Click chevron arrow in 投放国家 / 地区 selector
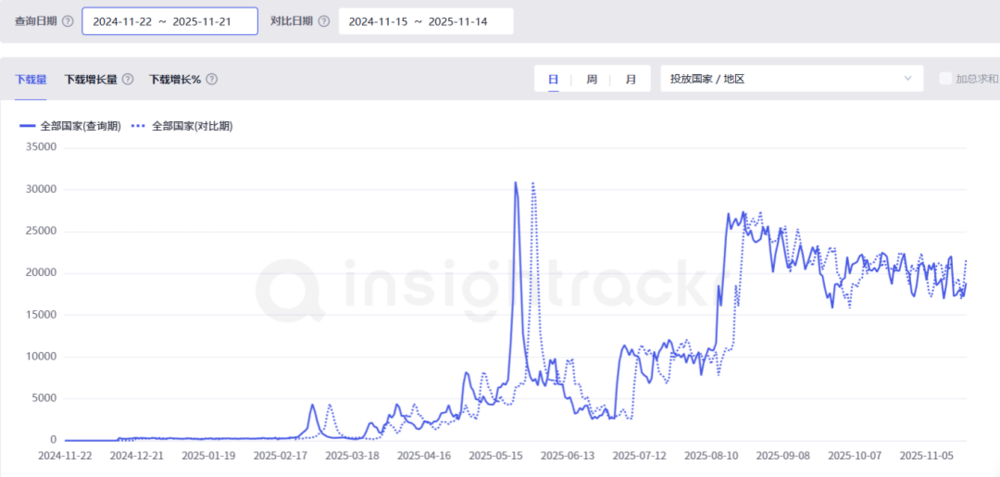The width and height of the screenshot is (1000, 477). pos(908,79)
